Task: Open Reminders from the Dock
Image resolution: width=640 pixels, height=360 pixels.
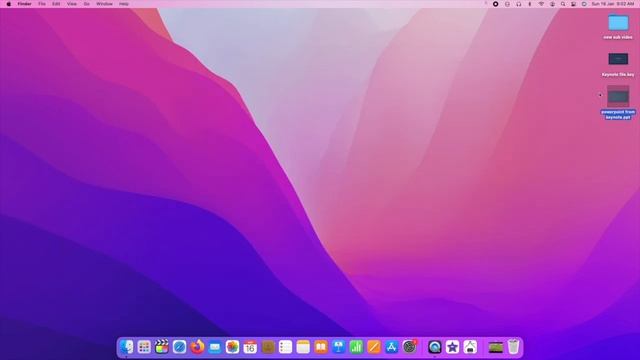Action: (285, 347)
